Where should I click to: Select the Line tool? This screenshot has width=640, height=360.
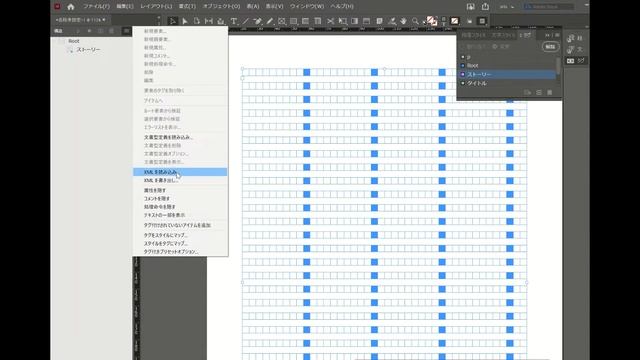click(x=245, y=21)
